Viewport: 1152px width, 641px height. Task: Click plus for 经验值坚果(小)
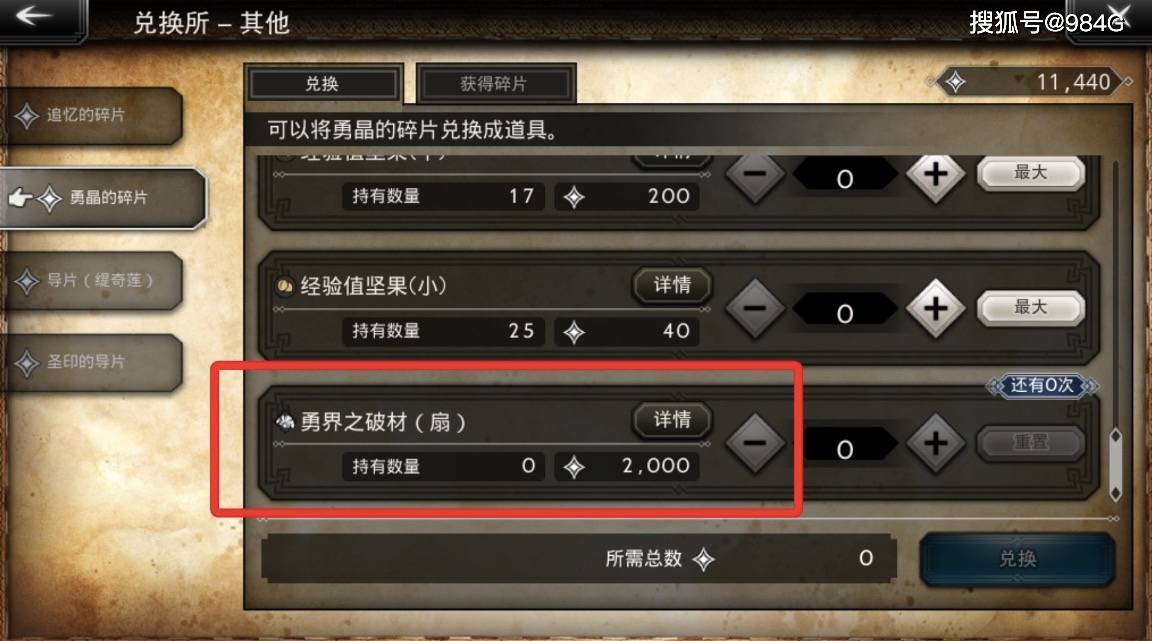coord(935,309)
